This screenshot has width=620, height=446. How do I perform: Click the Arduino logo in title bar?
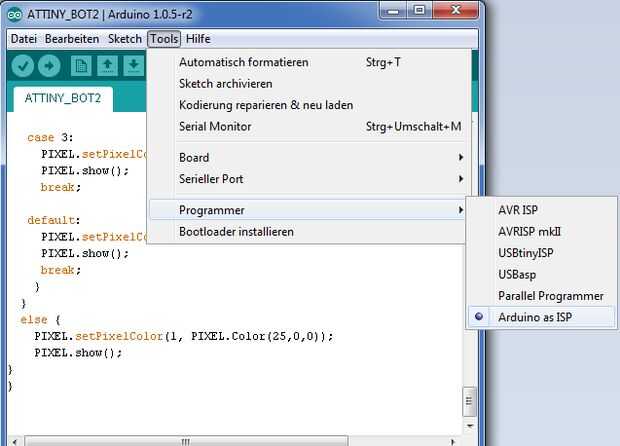[15, 15]
